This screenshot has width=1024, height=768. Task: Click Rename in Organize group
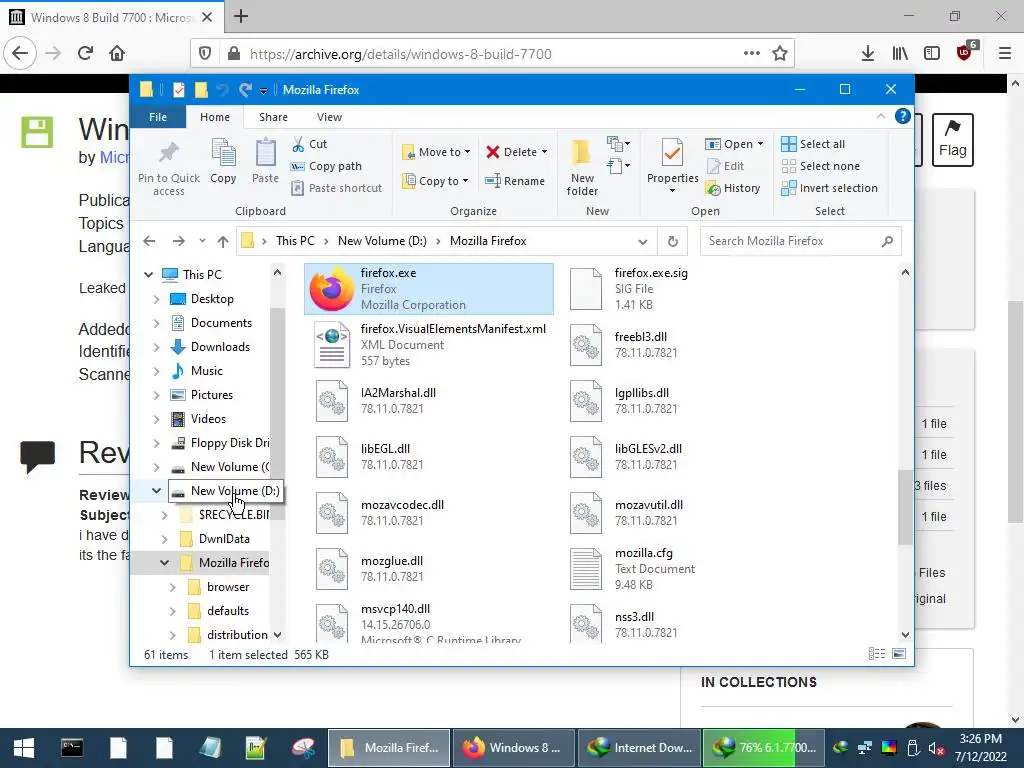coord(515,181)
